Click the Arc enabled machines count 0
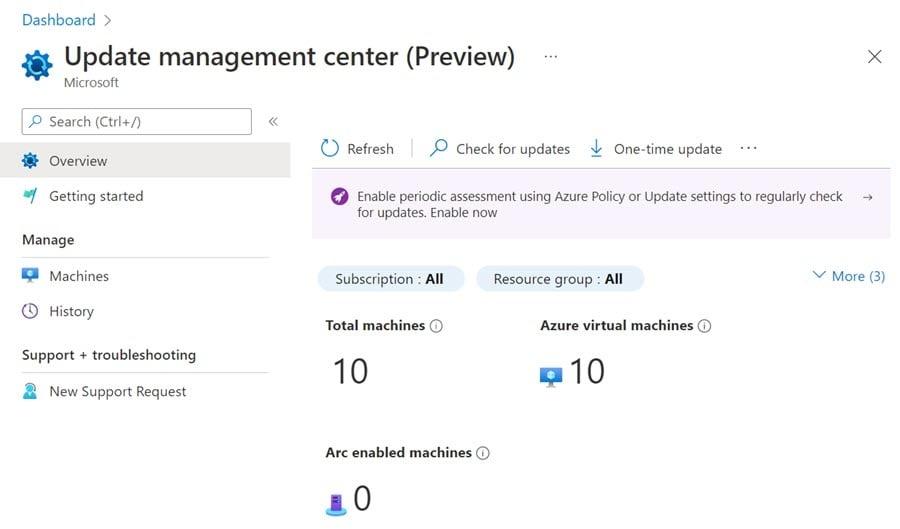The height and width of the screenshot is (529, 900). [x=362, y=498]
